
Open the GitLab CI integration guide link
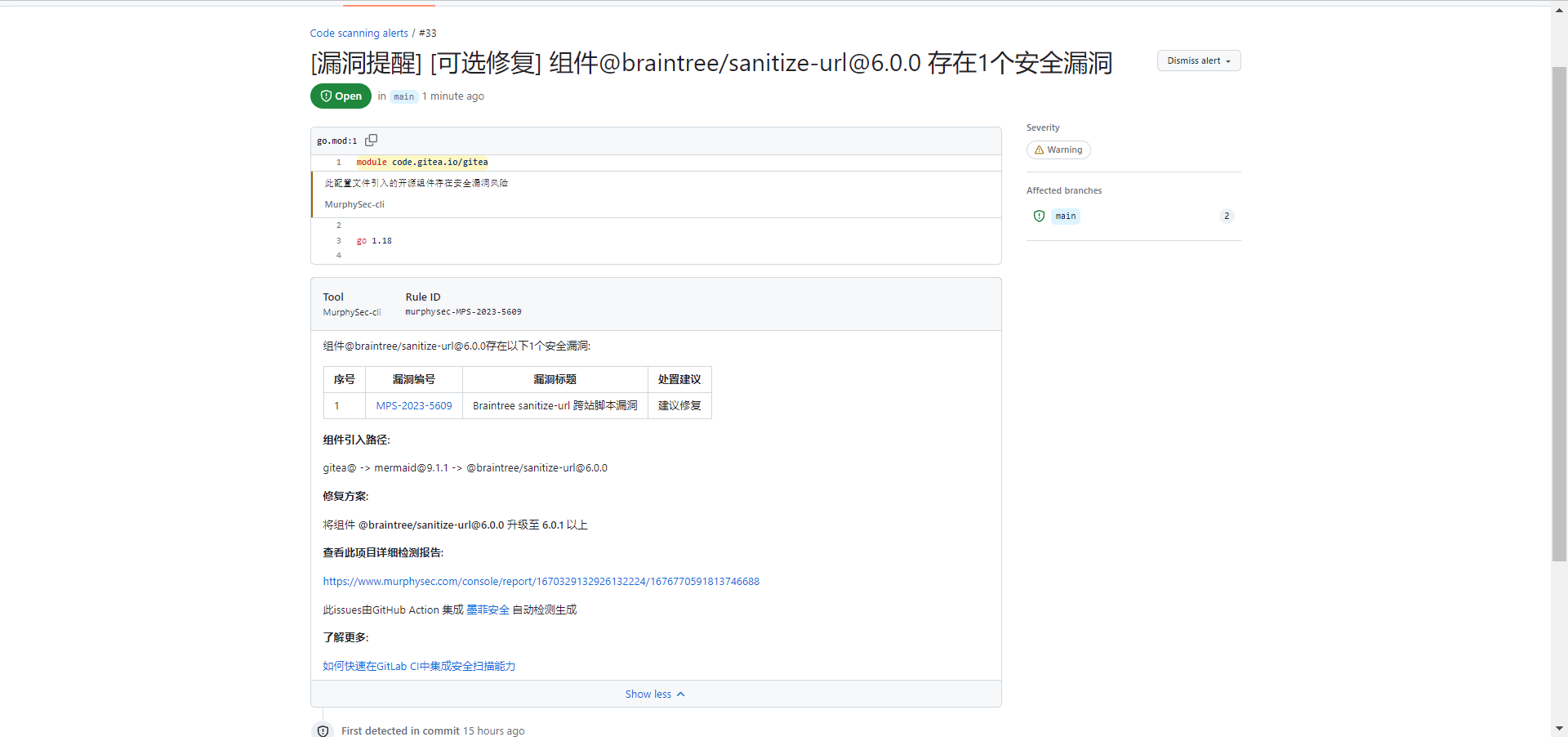coord(419,667)
